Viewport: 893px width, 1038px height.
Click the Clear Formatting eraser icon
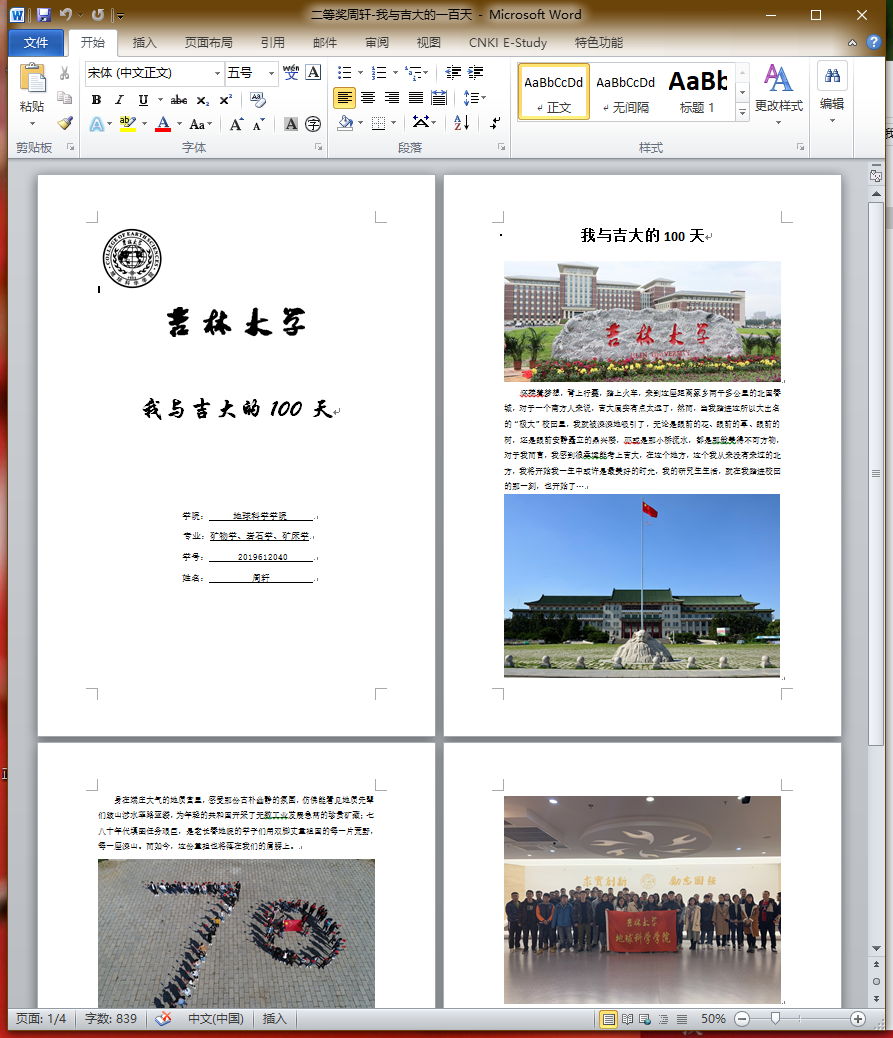[x=258, y=100]
